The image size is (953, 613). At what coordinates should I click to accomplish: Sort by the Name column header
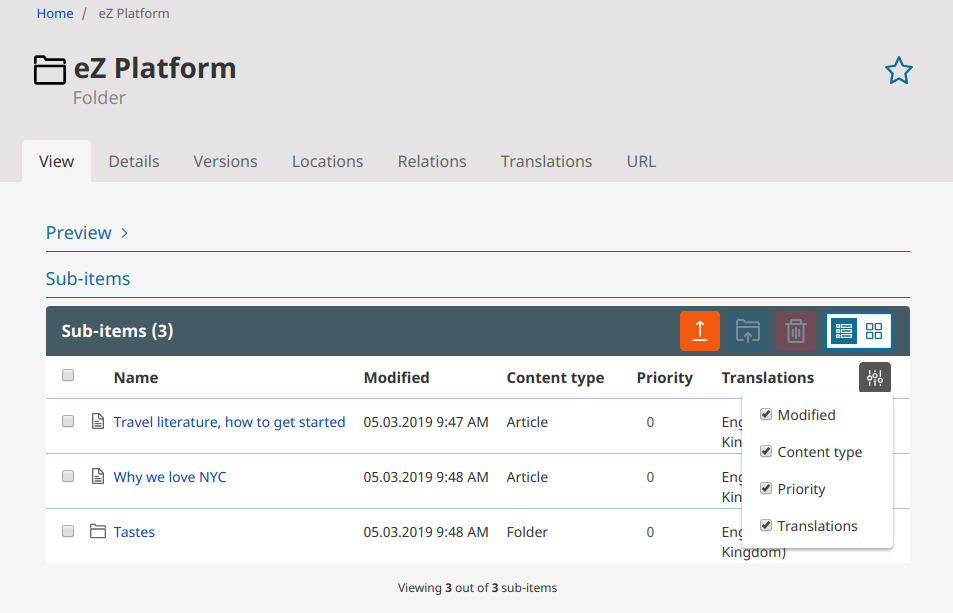pyautogui.click(x=136, y=378)
